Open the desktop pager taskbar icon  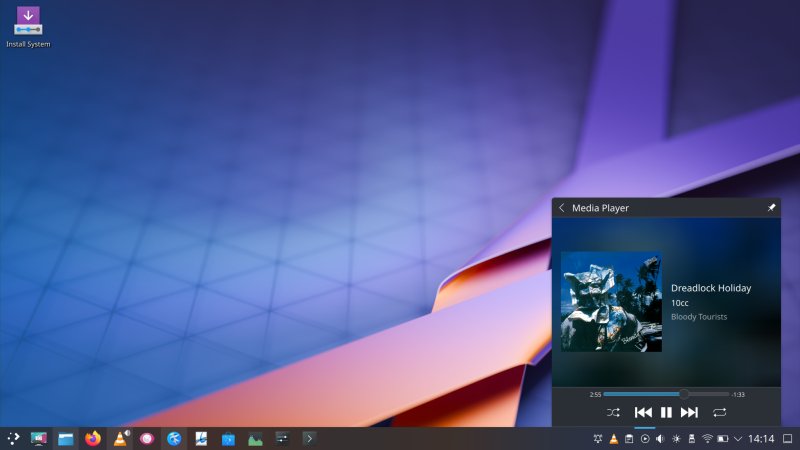coord(39,438)
